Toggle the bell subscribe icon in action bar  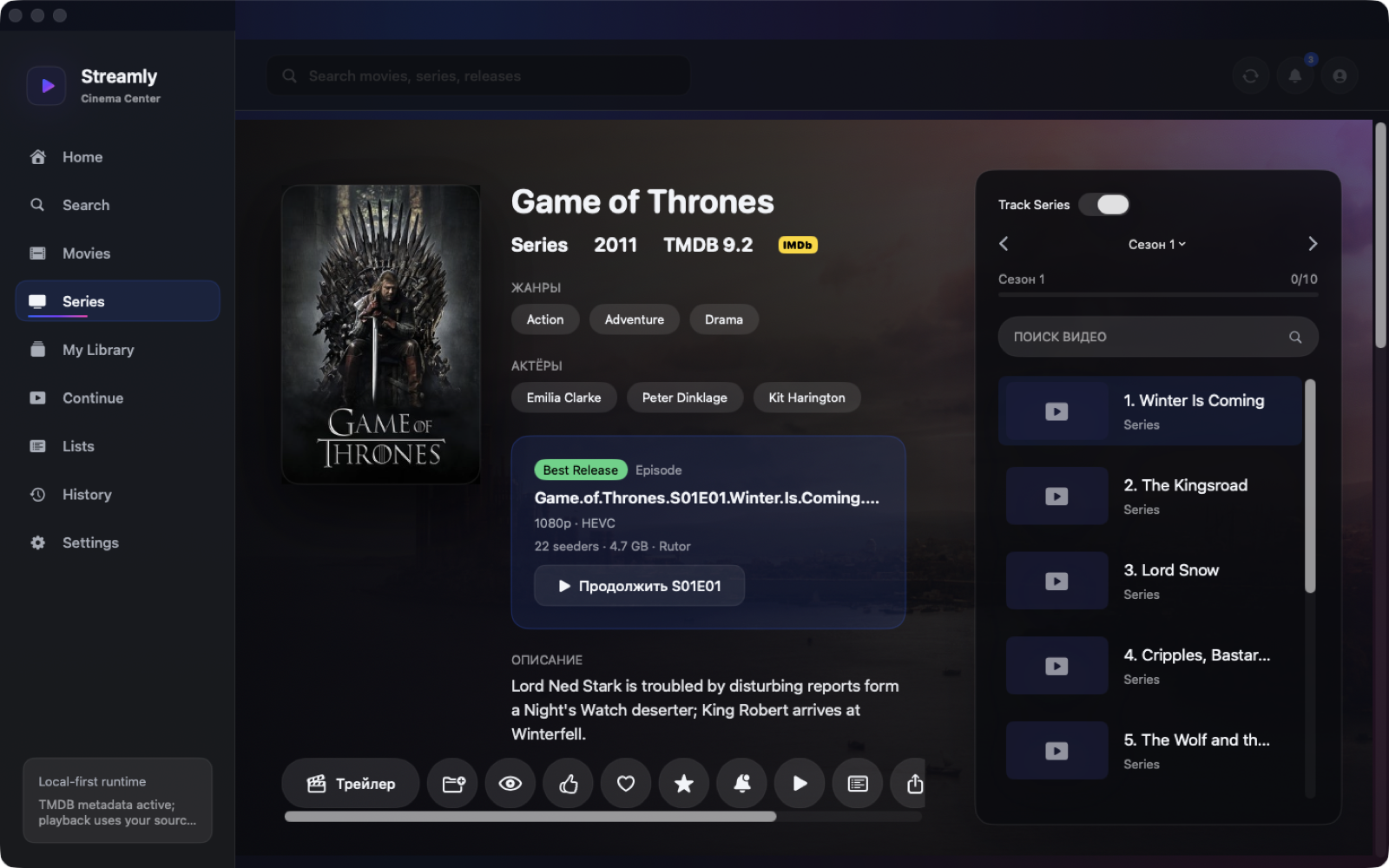[742, 784]
